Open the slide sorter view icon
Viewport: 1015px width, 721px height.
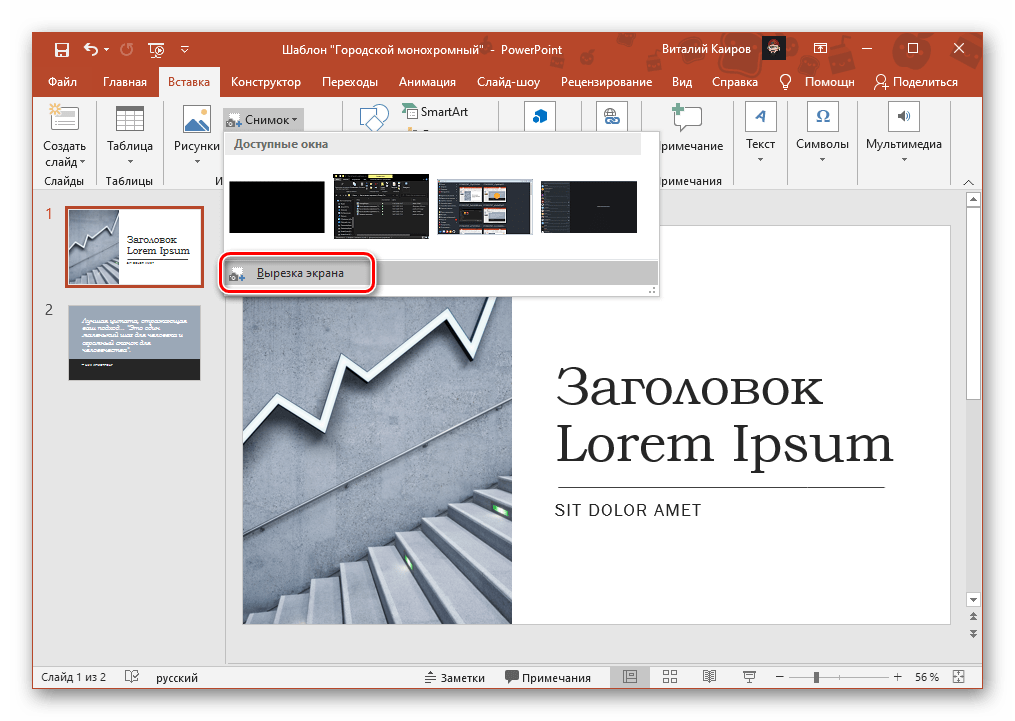click(670, 677)
